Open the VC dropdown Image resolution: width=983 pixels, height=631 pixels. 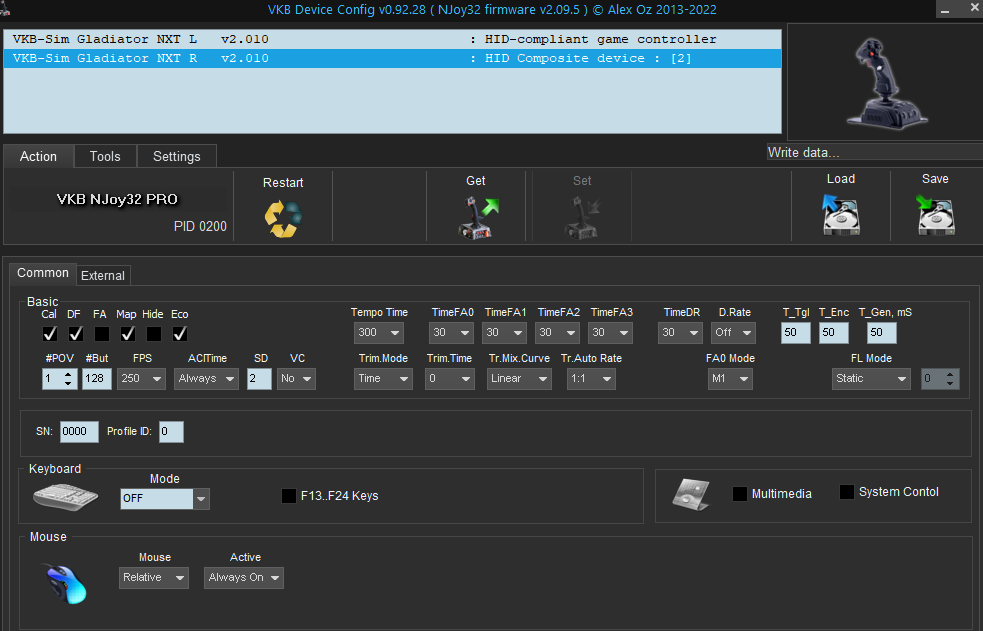[x=296, y=378]
